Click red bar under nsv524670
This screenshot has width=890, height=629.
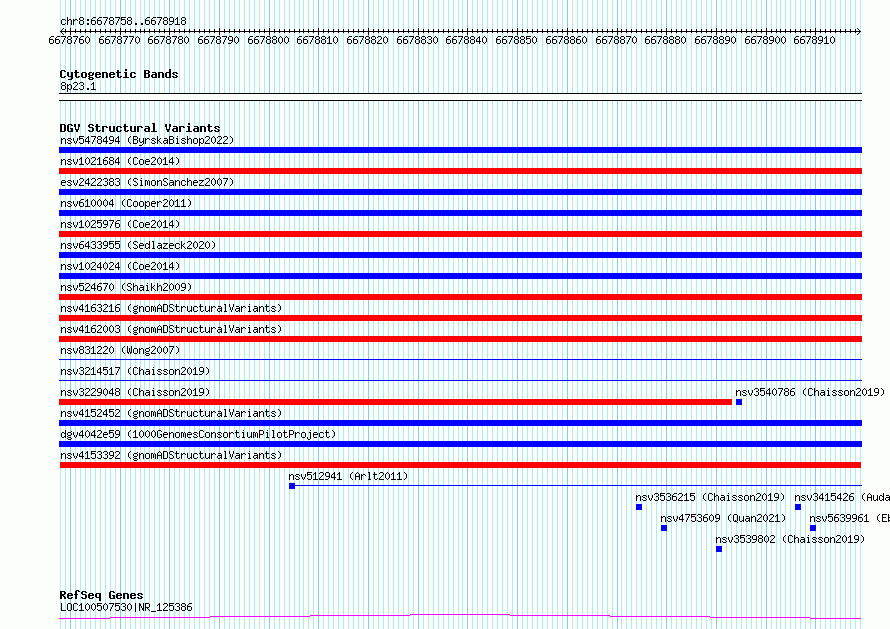tap(460, 297)
